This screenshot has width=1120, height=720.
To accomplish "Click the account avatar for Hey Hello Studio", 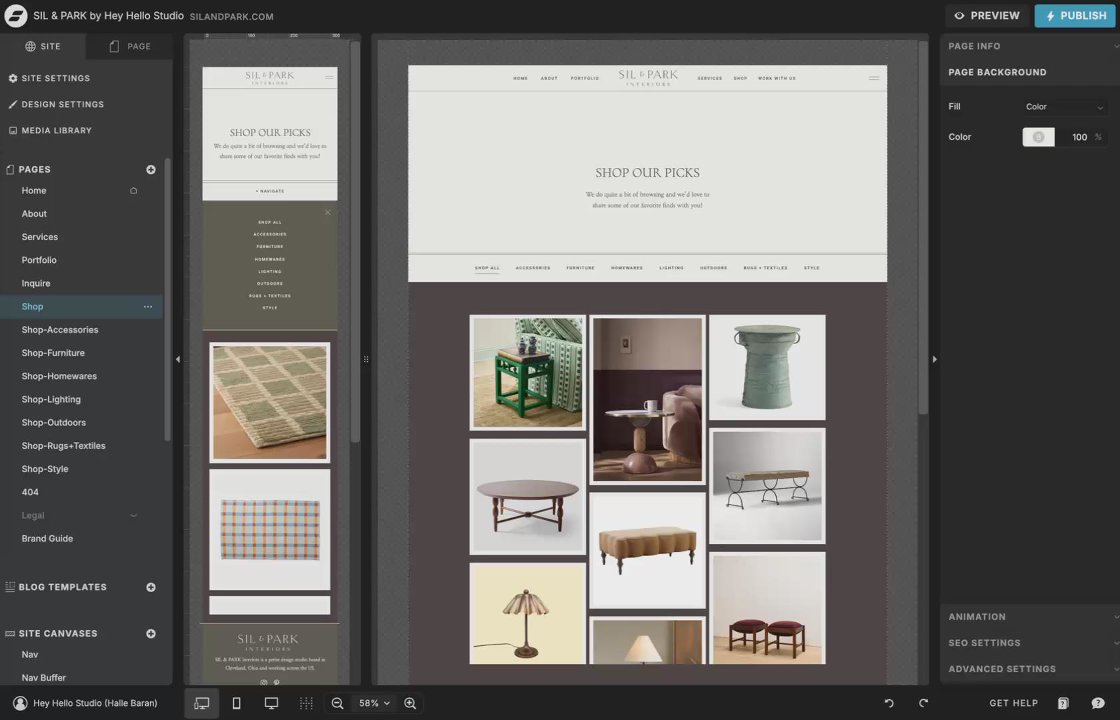I will point(20,704).
